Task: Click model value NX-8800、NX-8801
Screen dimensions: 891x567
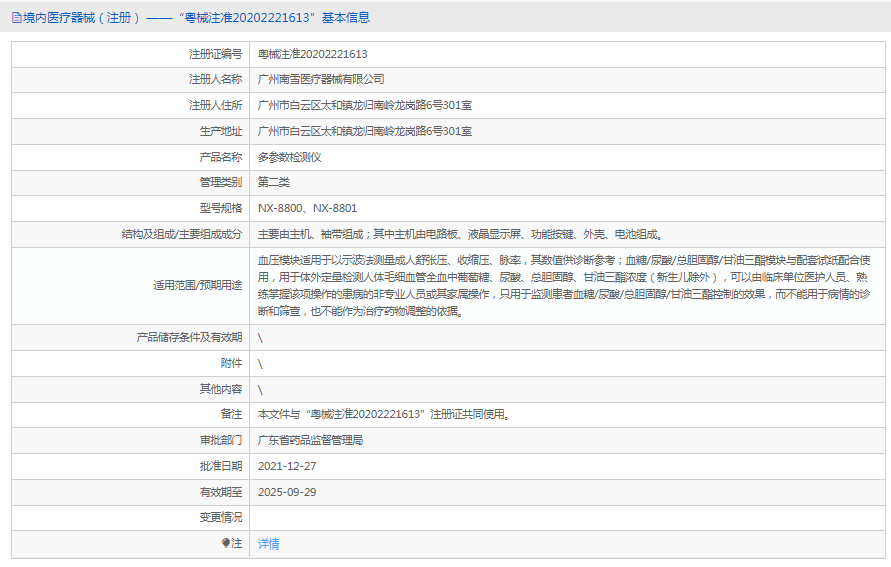Action: click(x=307, y=209)
